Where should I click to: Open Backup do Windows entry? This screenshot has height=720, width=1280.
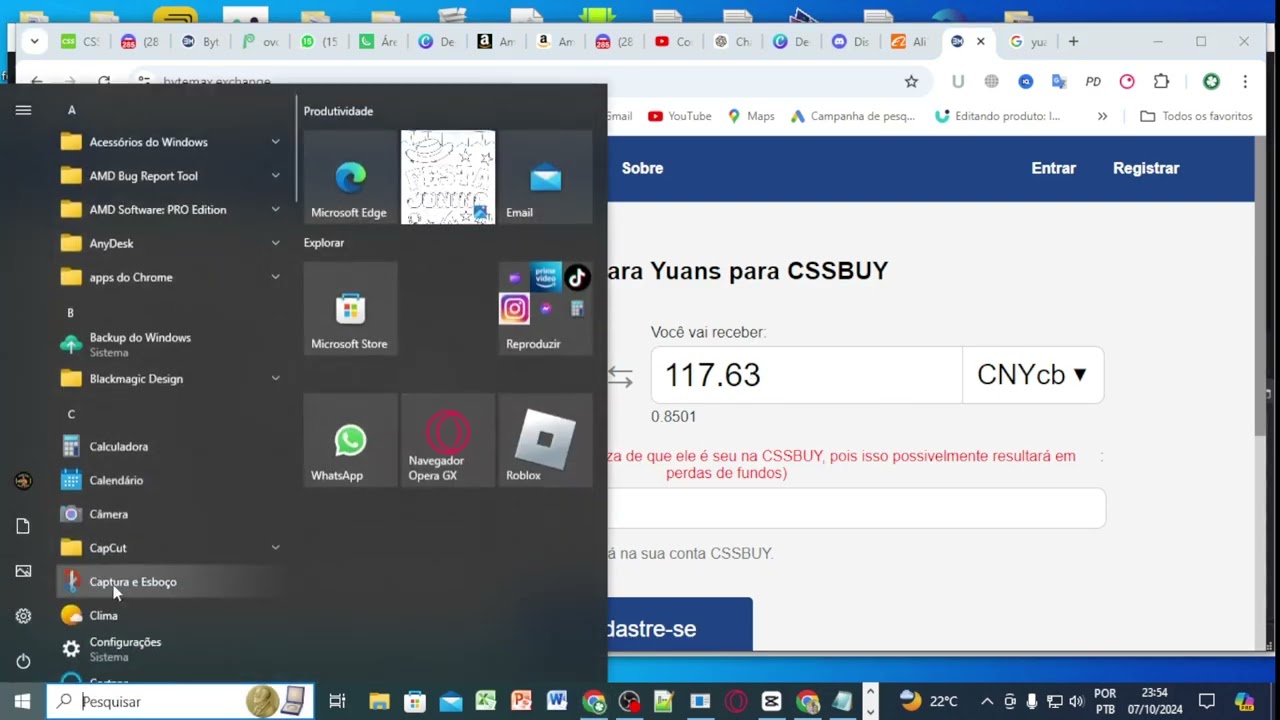coord(170,344)
